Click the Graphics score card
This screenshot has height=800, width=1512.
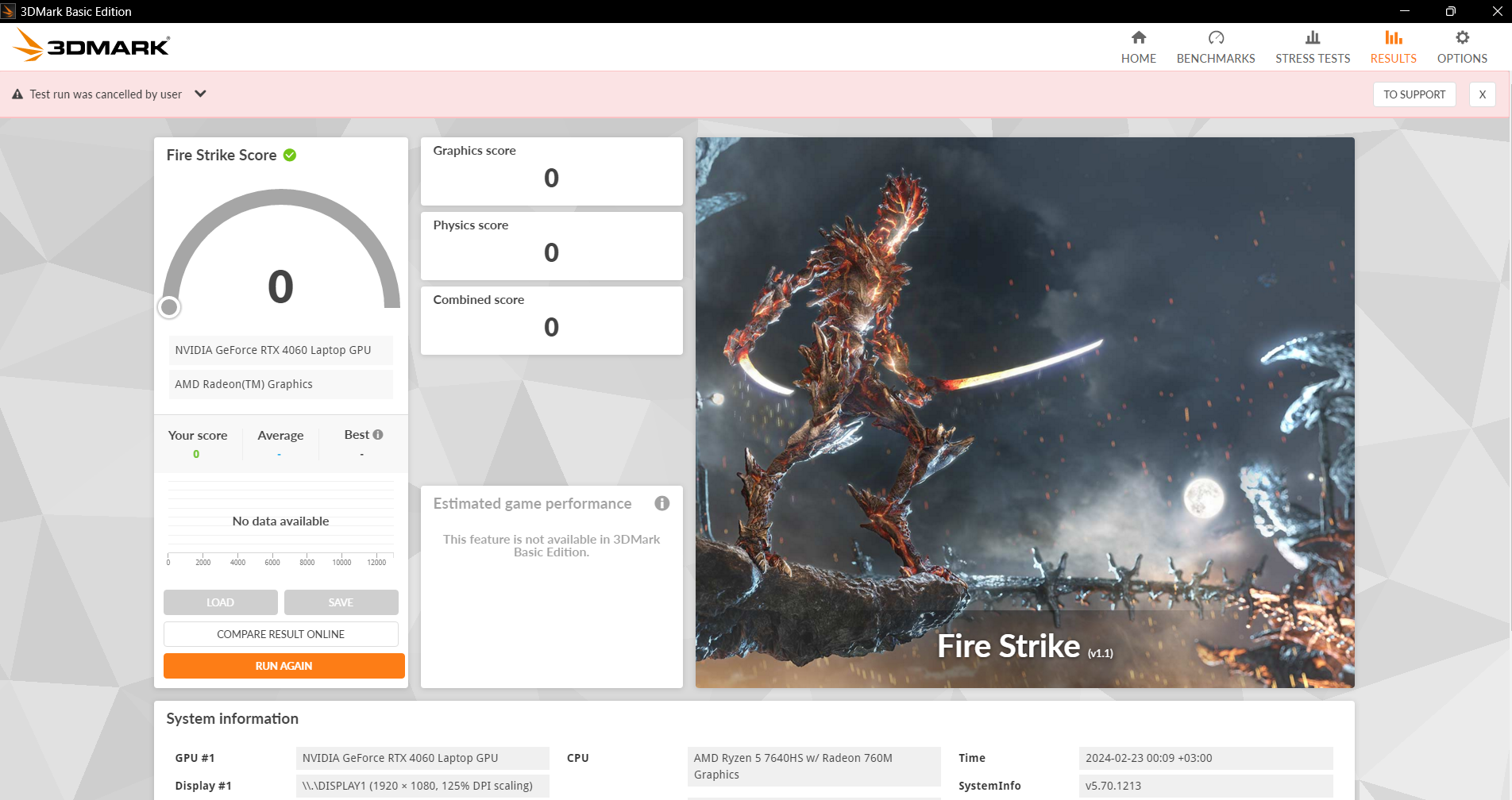pyautogui.click(x=551, y=171)
